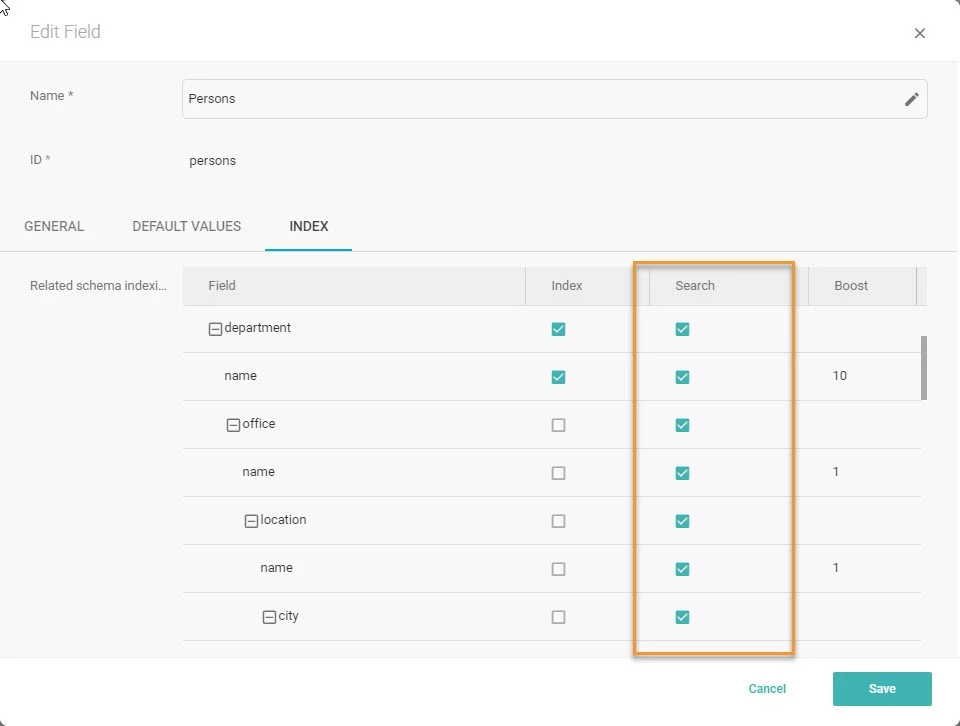The height and width of the screenshot is (726, 960).
Task: Cancel editing the field
Action: [767, 689]
